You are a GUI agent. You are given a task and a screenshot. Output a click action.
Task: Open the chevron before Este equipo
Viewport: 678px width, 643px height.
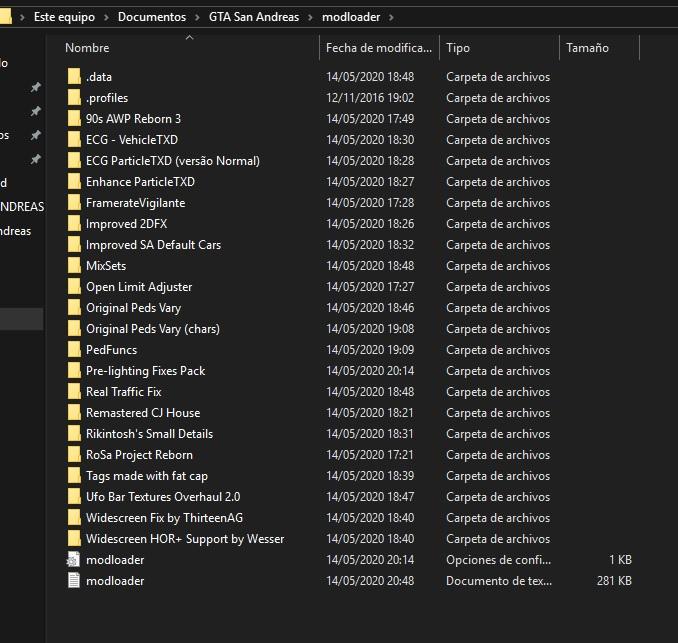pyautogui.click(x=22, y=17)
